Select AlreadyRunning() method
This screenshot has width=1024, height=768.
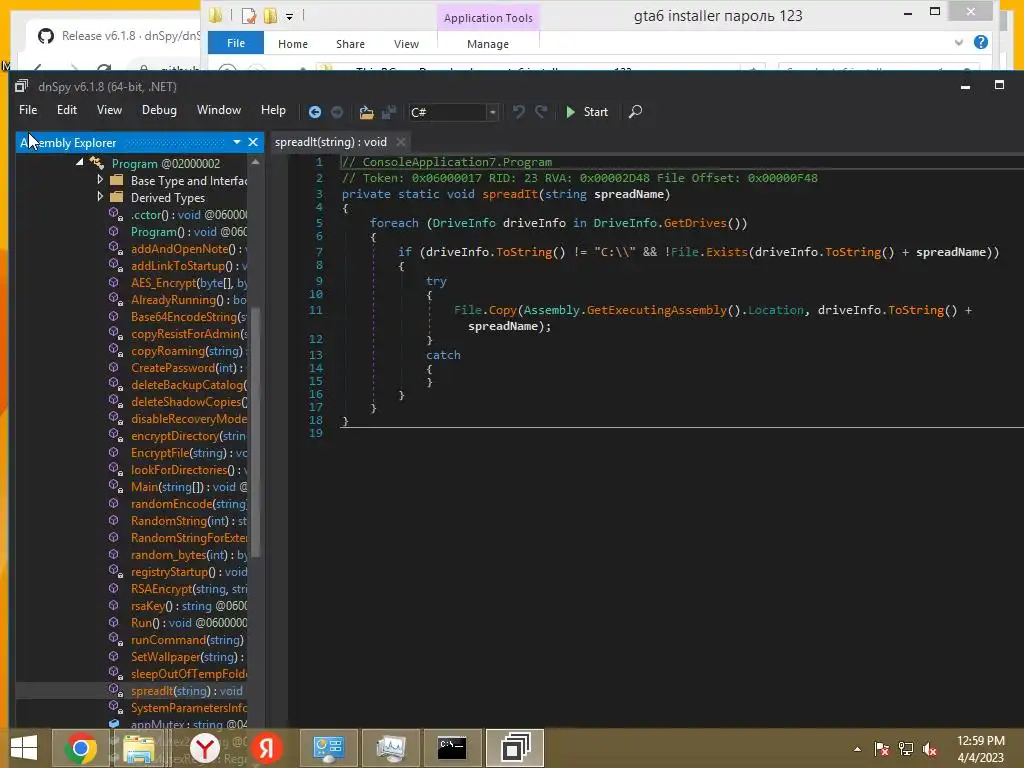tap(189, 300)
